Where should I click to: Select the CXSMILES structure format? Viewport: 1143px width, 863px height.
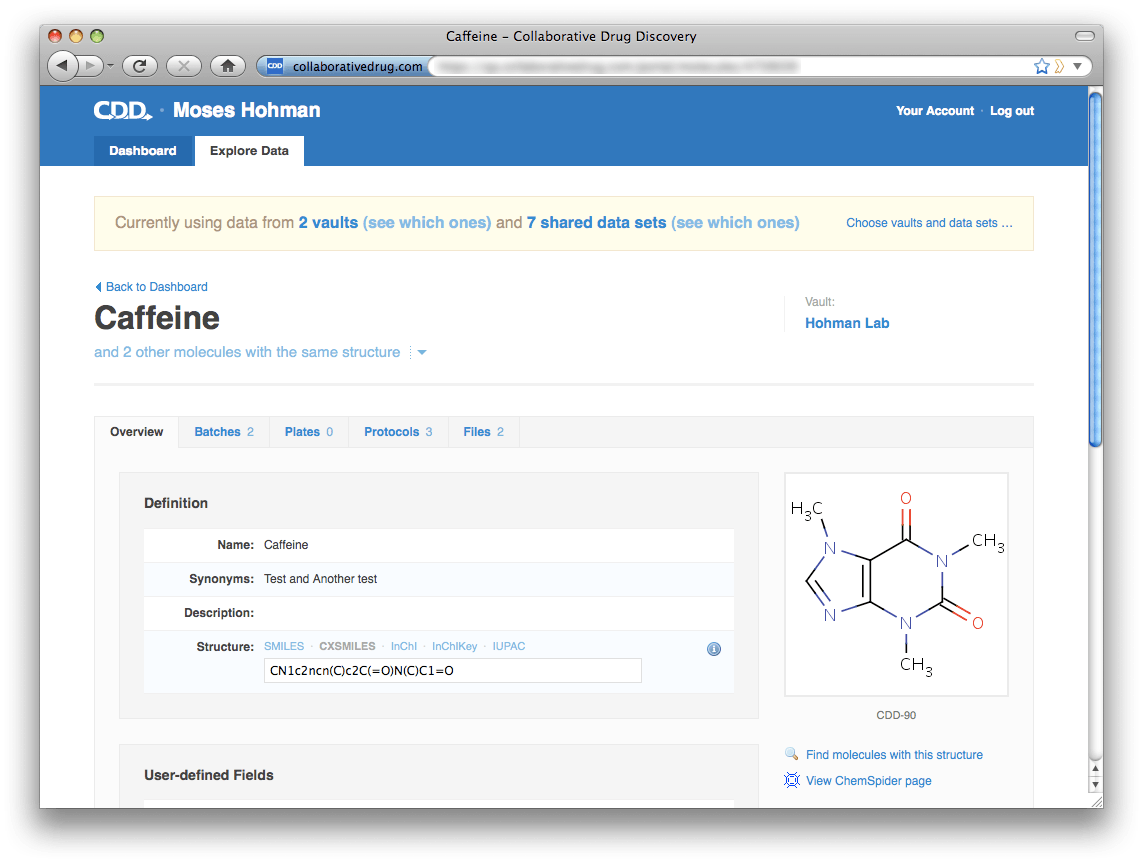347,647
